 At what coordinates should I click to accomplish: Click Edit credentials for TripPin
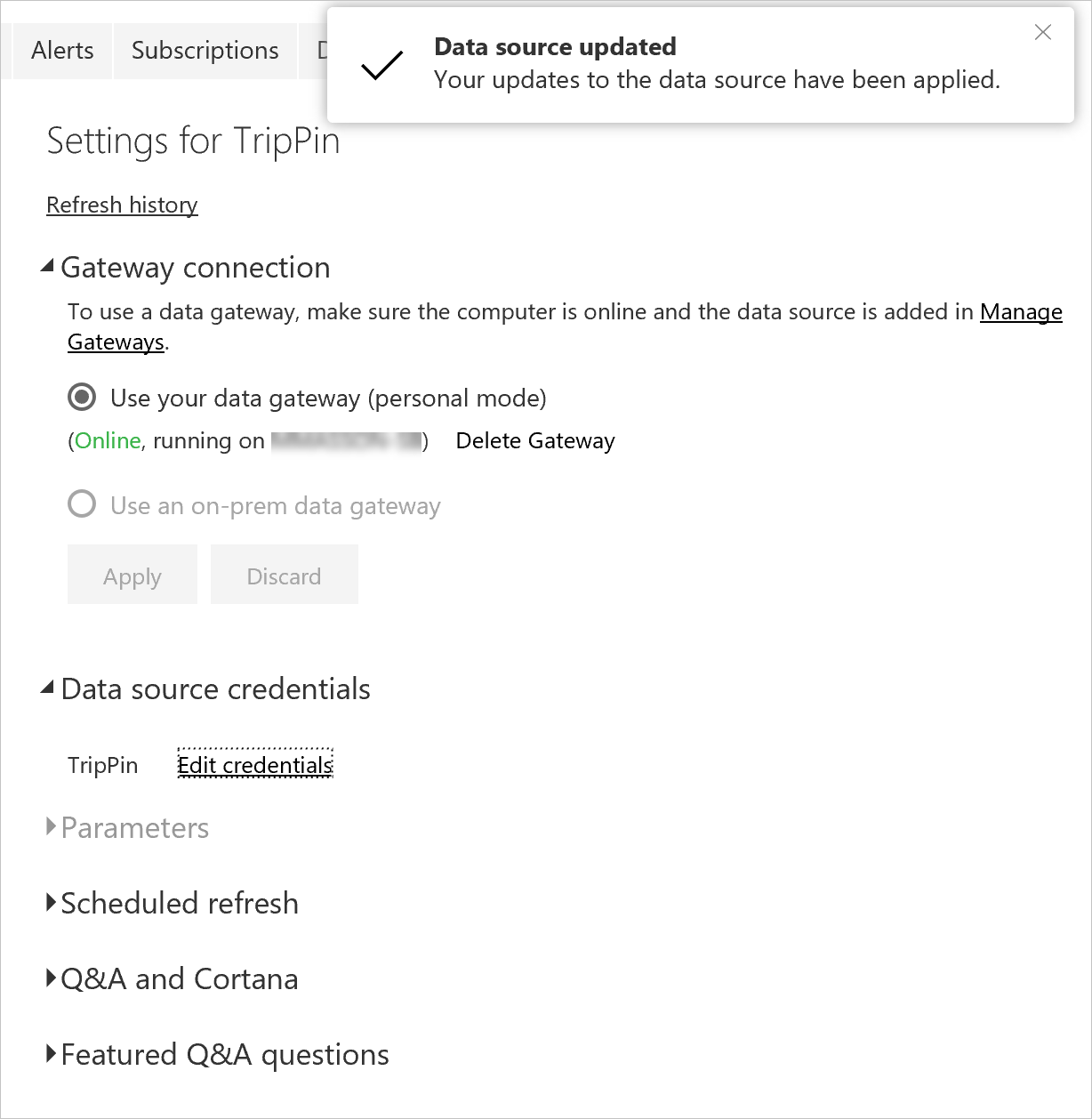254,764
